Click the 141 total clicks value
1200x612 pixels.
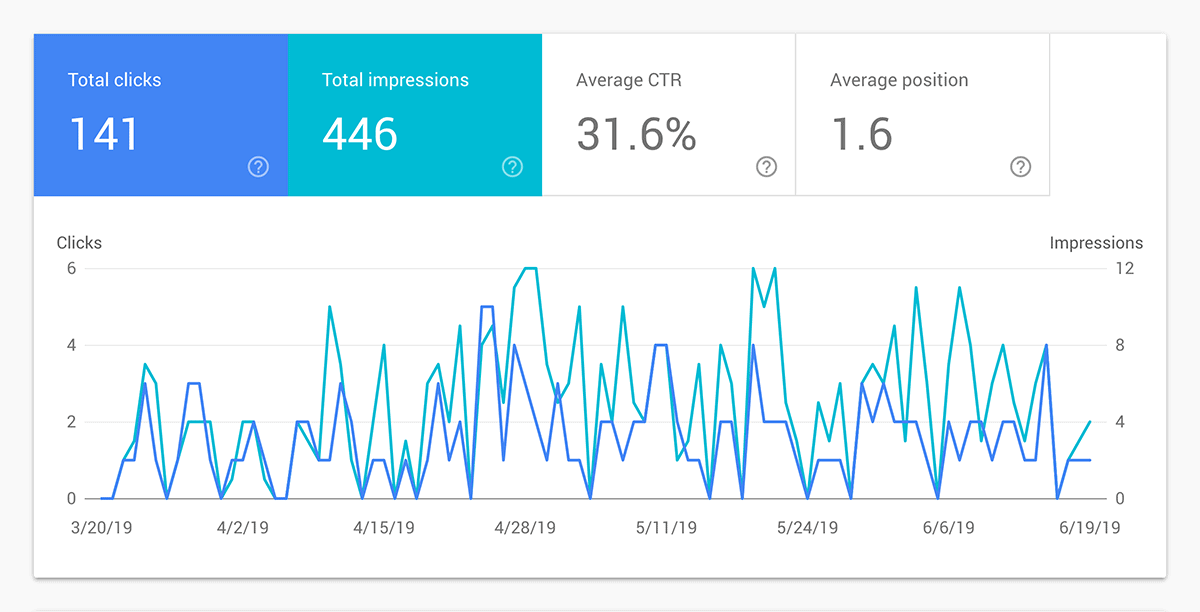104,134
